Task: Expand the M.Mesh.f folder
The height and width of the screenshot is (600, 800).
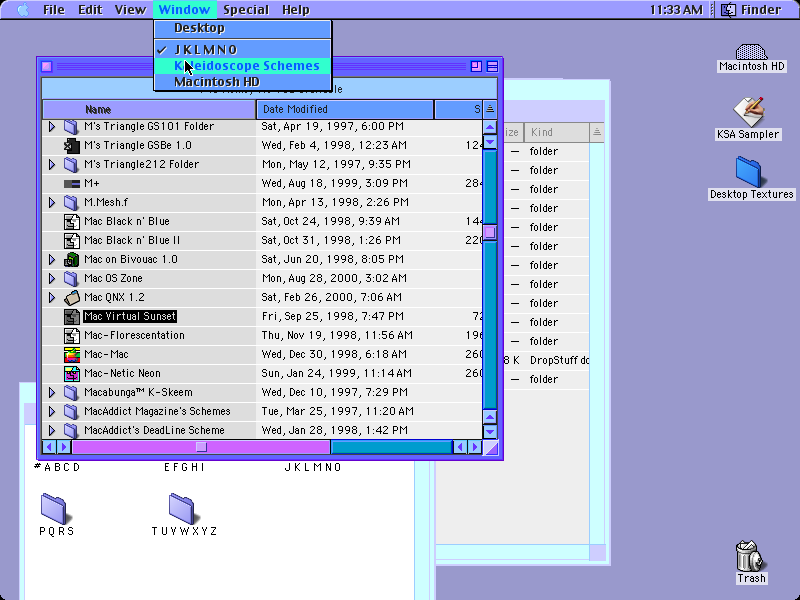Action: click(x=52, y=203)
